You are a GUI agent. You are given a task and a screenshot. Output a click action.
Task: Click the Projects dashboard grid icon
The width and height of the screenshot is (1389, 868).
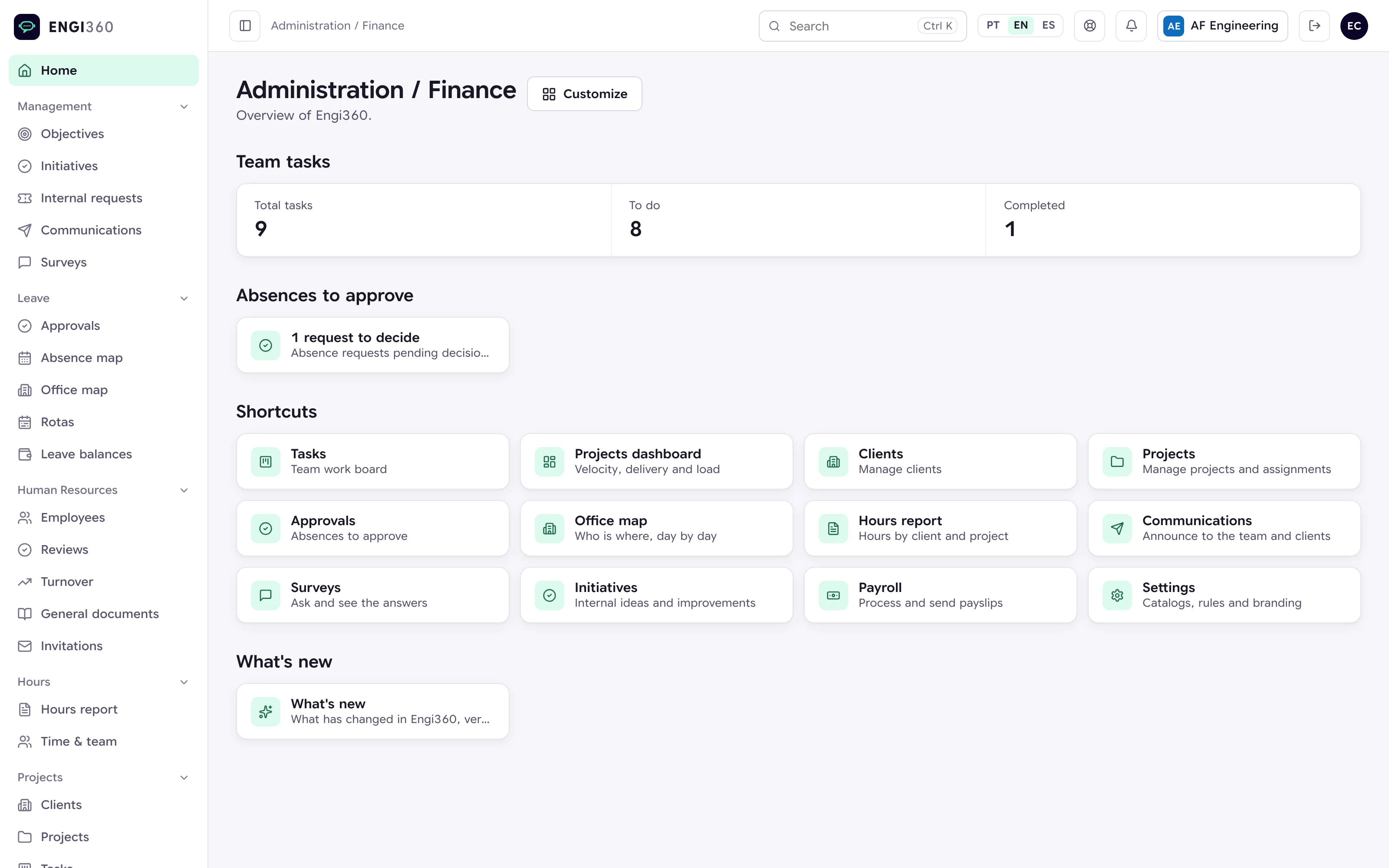tap(549, 461)
